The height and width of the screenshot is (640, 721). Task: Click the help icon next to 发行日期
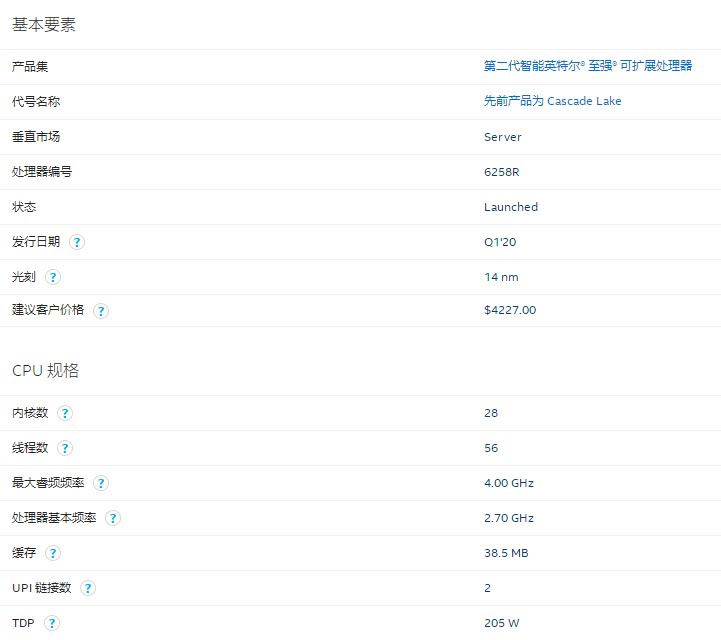pyautogui.click(x=77, y=242)
